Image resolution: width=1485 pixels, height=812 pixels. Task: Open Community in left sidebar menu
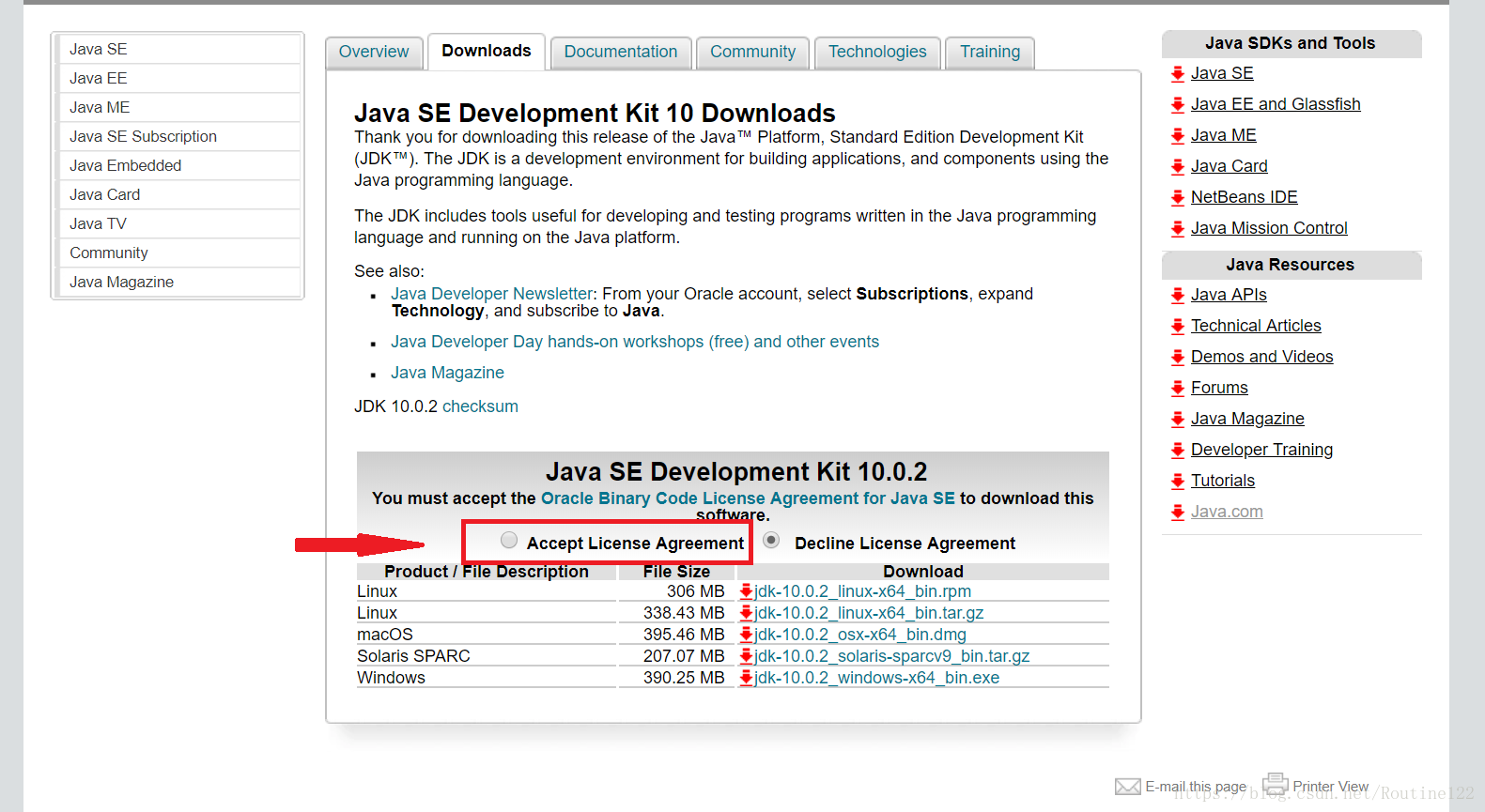tap(178, 253)
